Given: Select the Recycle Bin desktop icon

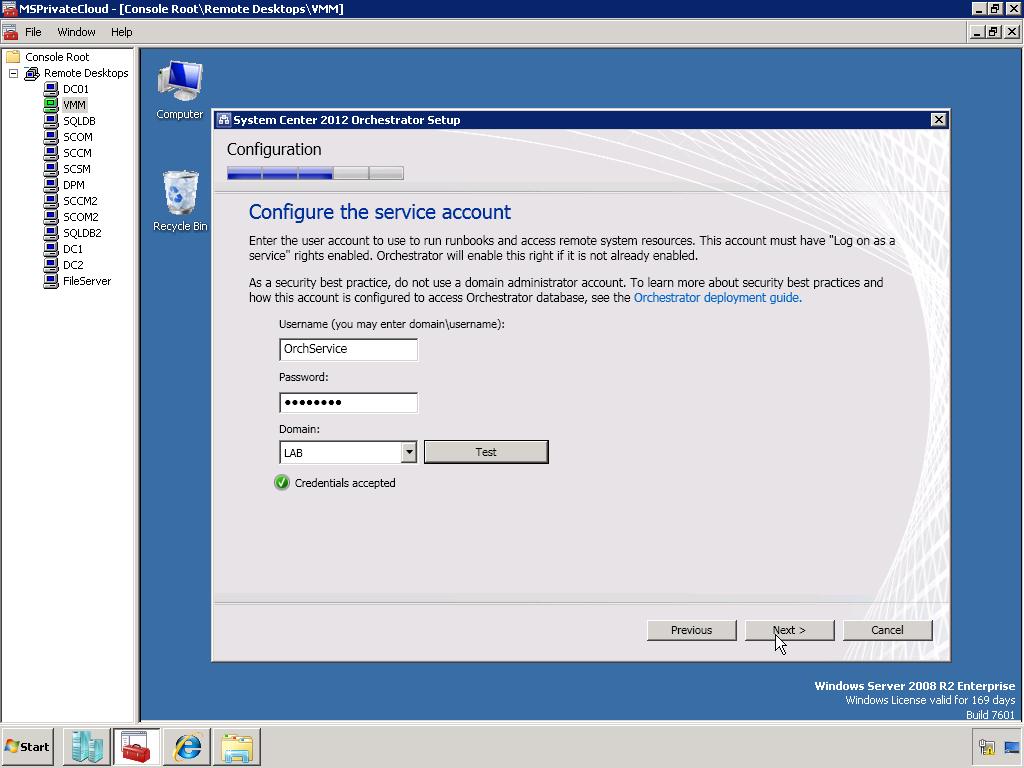Looking at the screenshot, I should click(x=180, y=201).
